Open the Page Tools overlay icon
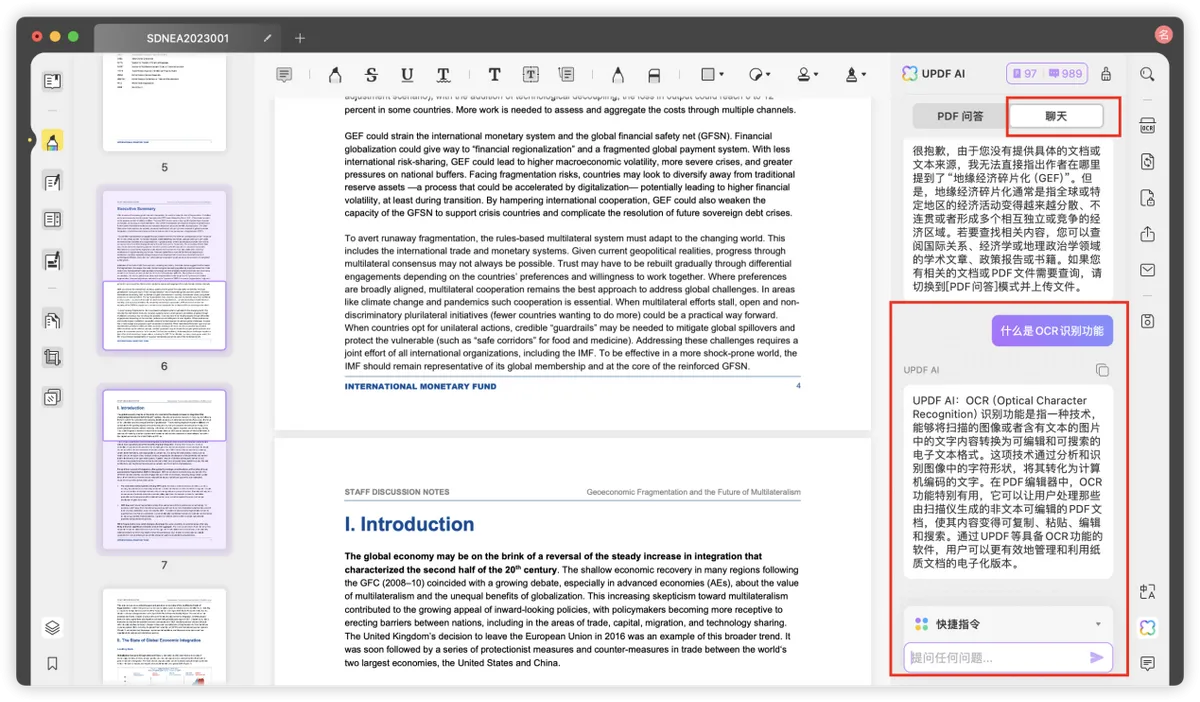 (53, 397)
